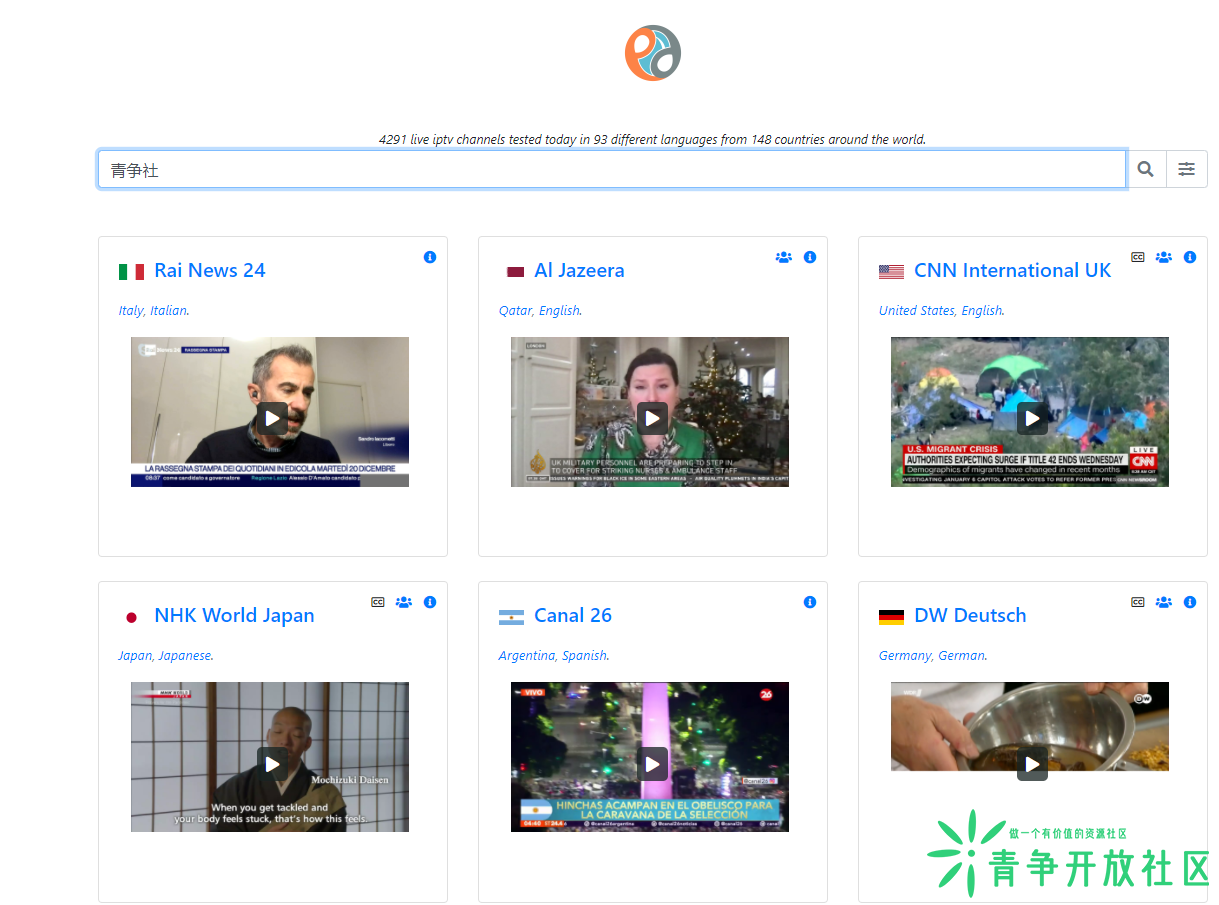1219x905 pixels.
Task: Click the 'Germany' country link
Action: [x=905, y=656]
